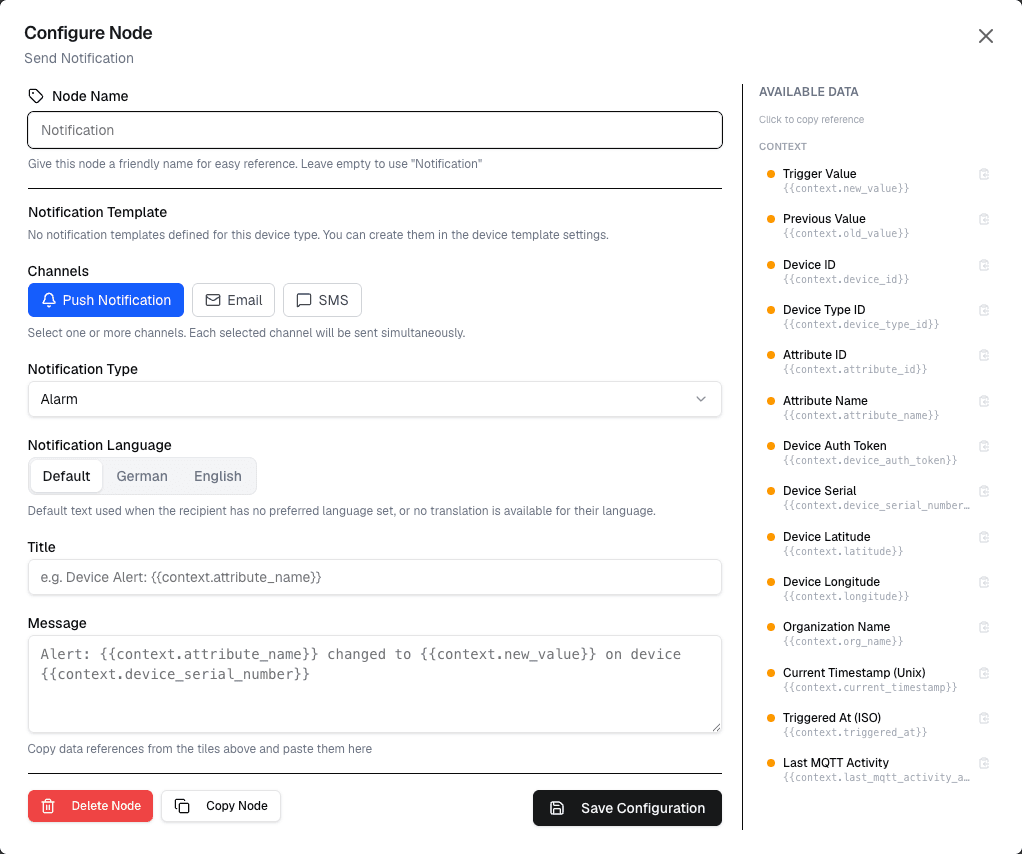The height and width of the screenshot is (854, 1022).
Task: Select the Last MQTT Activity data tile
Action: tap(877, 769)
